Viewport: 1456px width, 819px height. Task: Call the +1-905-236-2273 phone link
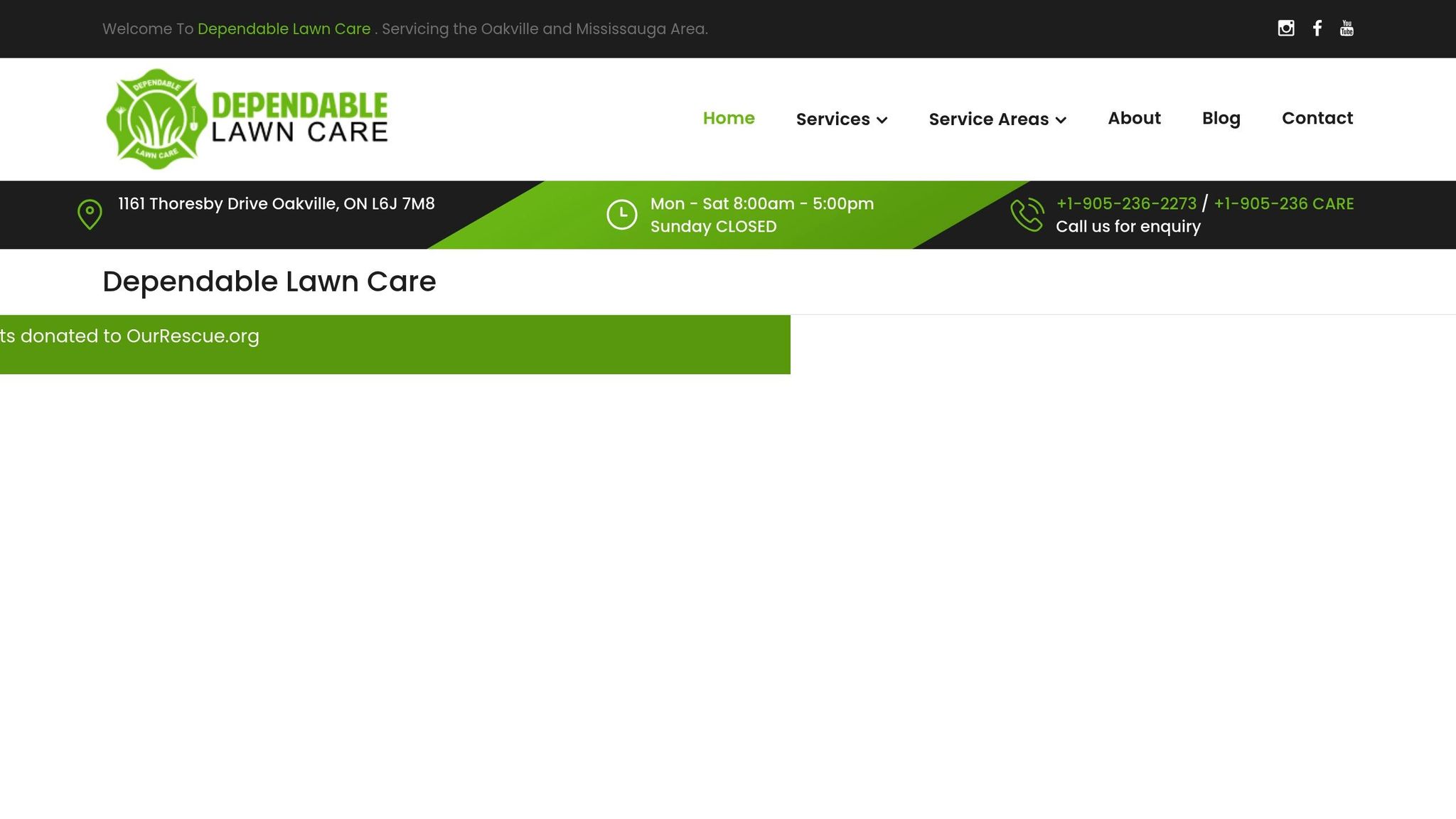click(x=1126, y=203)
